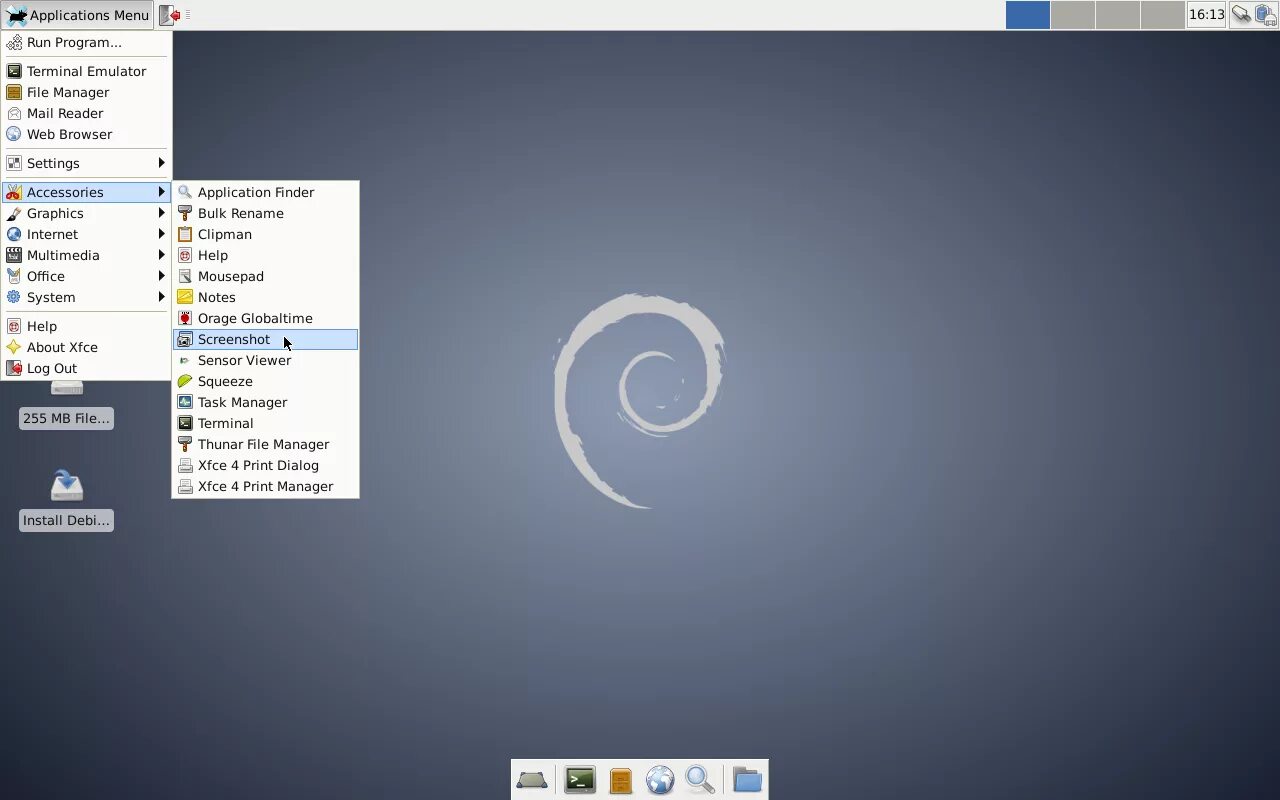The width and height of the screenshot is (1280, 800).
Task: Launch Notes from Accessories submenu
Action: click(x=265, y=297)
